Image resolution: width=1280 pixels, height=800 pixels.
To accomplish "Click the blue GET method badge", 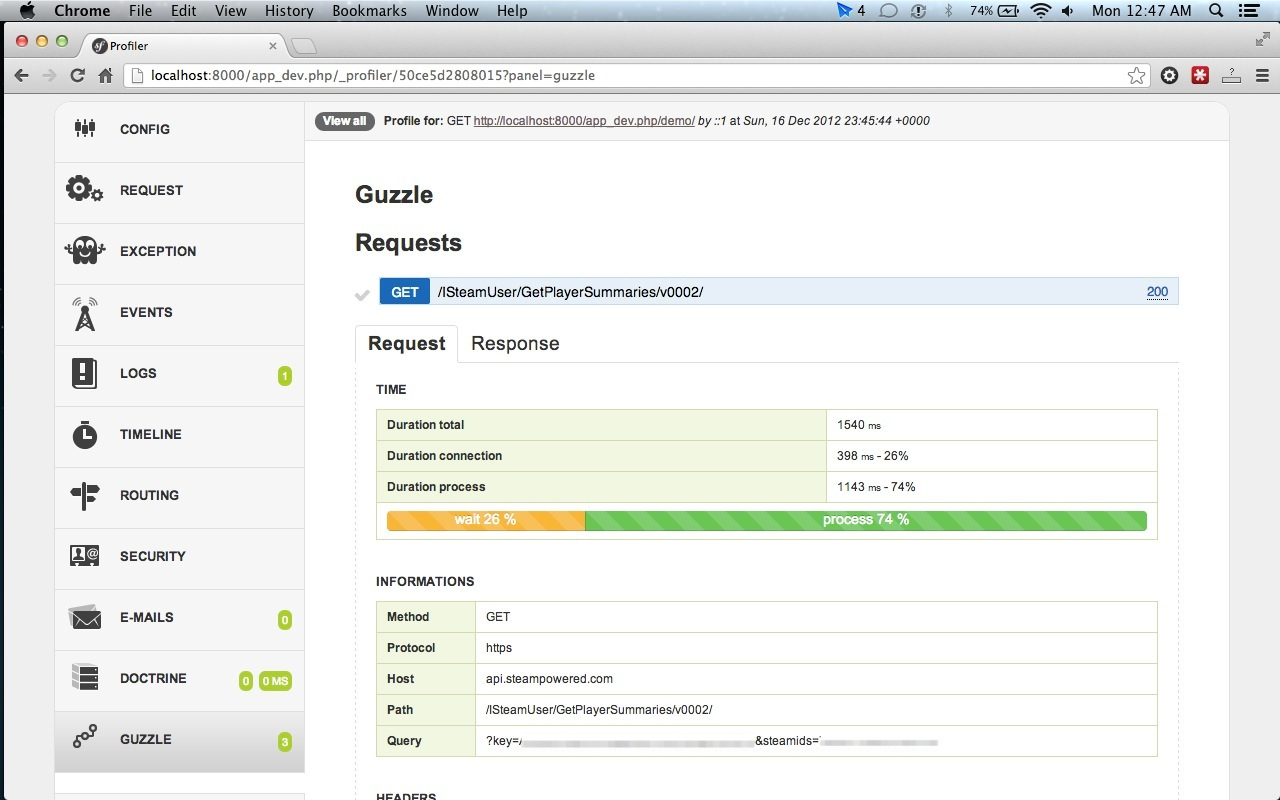I will click(x=404, y=292).
